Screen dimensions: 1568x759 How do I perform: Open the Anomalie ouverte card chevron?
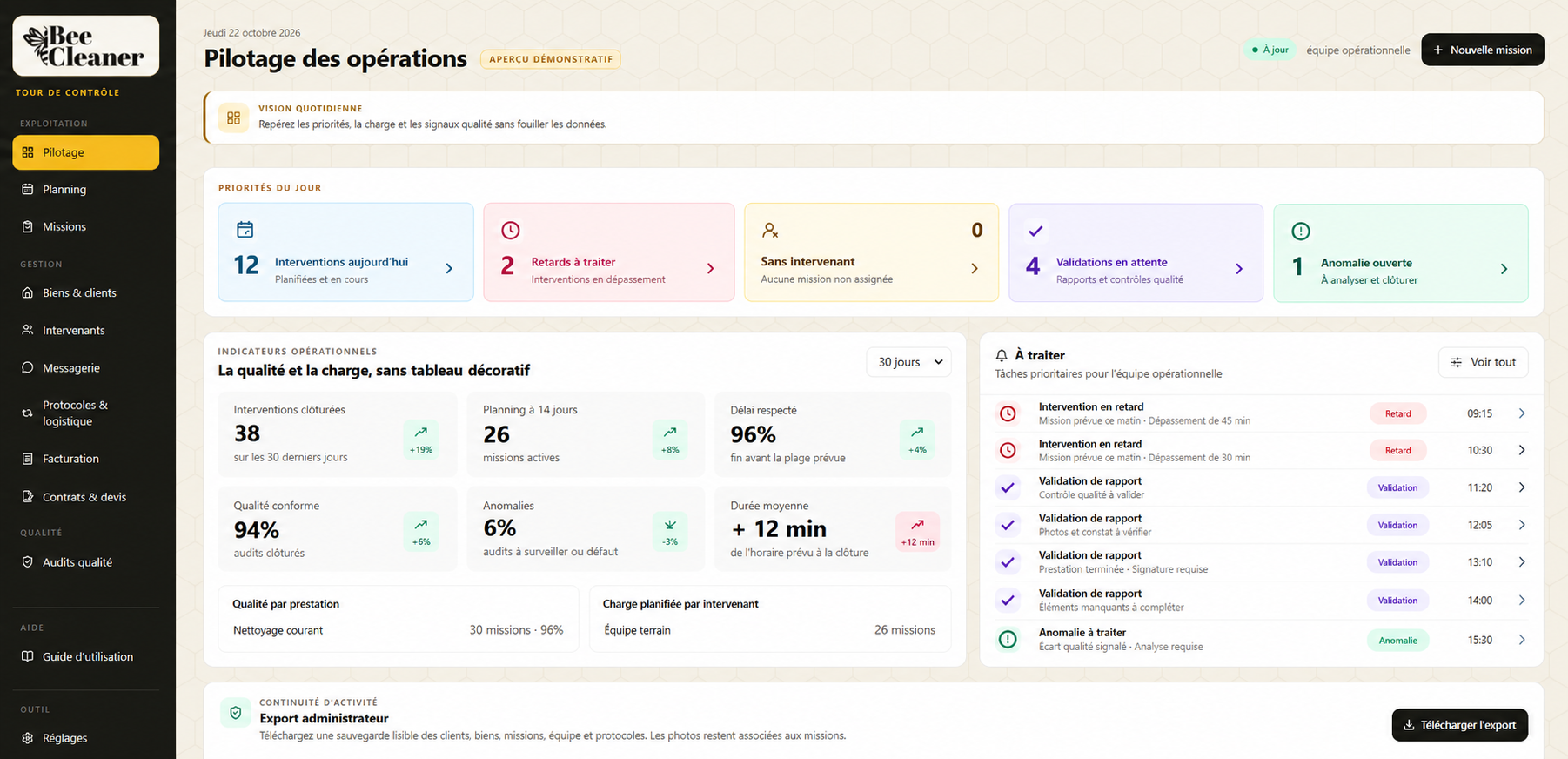1504,269
